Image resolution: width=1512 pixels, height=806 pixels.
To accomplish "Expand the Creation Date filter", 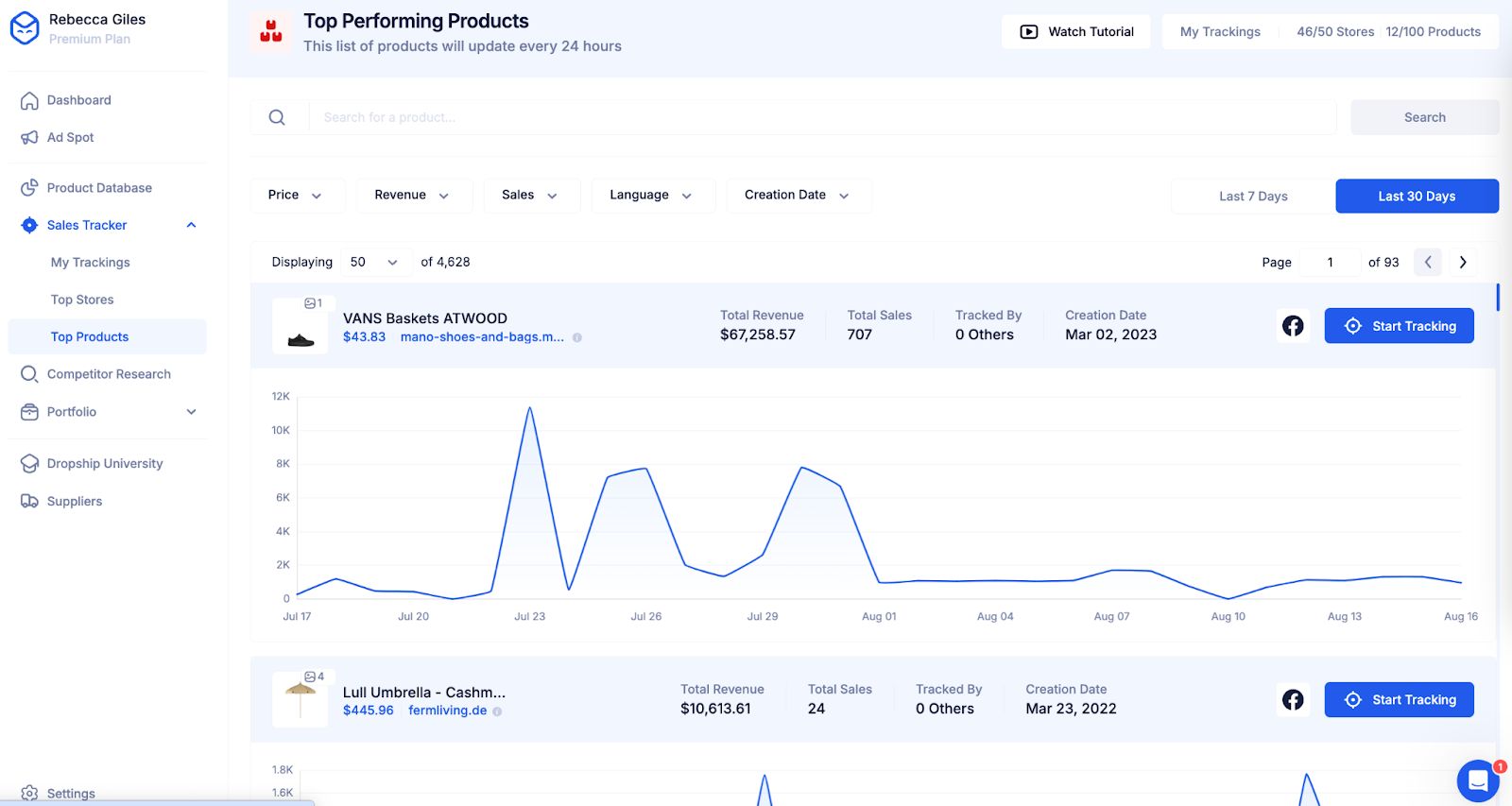I will (x=797, y=196).
